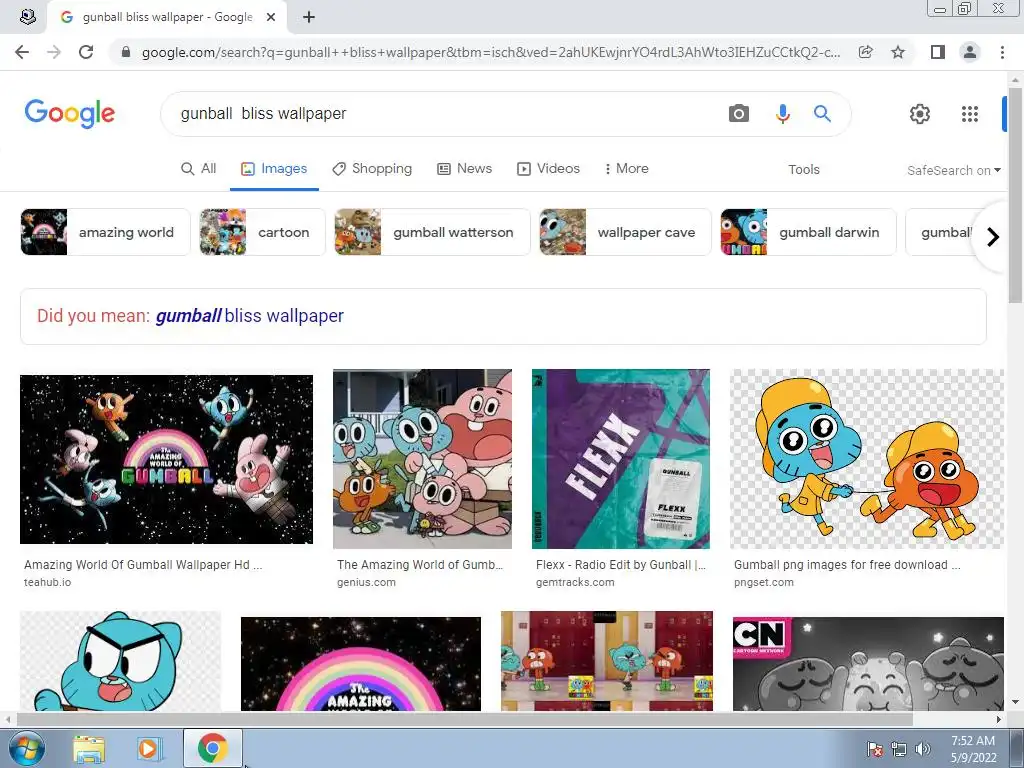Expand the More search categories menu

point(626,168)
